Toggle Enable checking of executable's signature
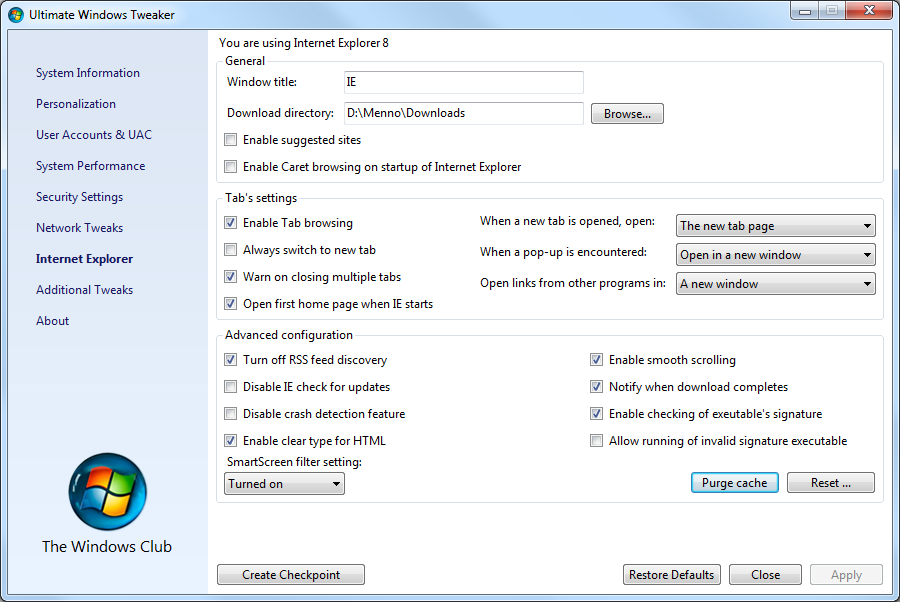Screen dimensions: 900x602 click(x=597, y=414)
